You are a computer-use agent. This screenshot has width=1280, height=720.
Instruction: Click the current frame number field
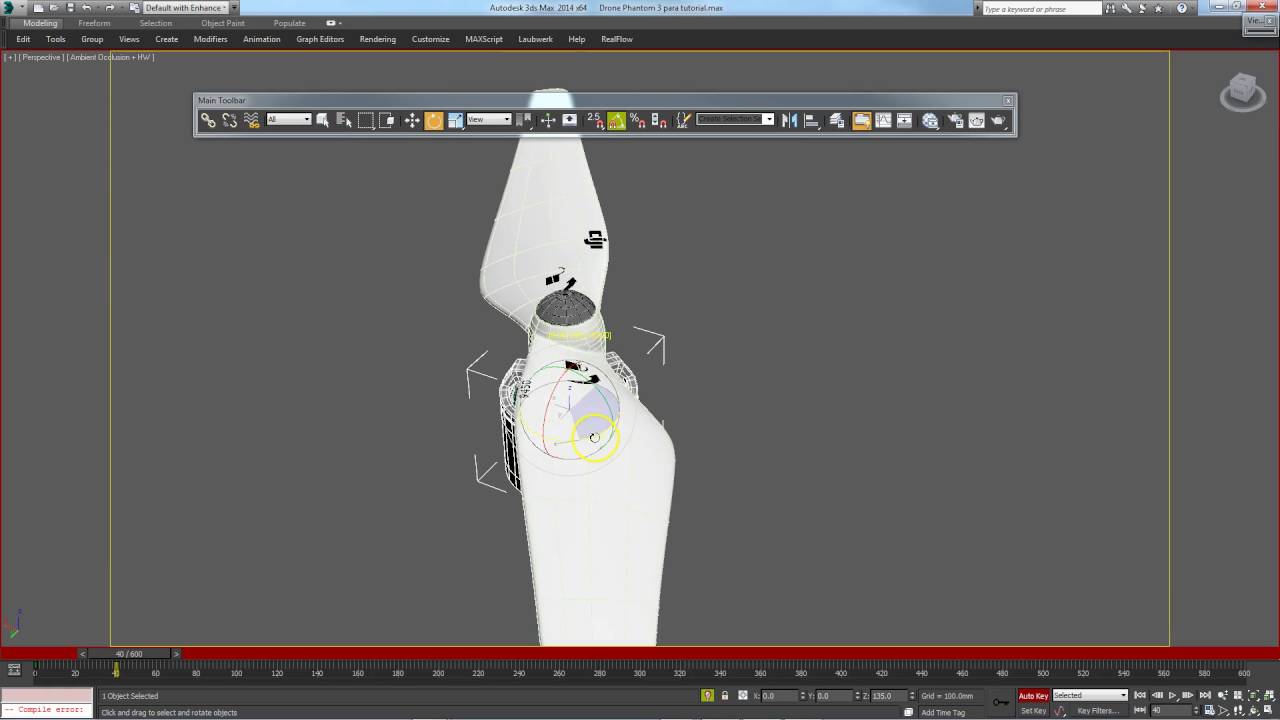click(x=1170, y=710)
